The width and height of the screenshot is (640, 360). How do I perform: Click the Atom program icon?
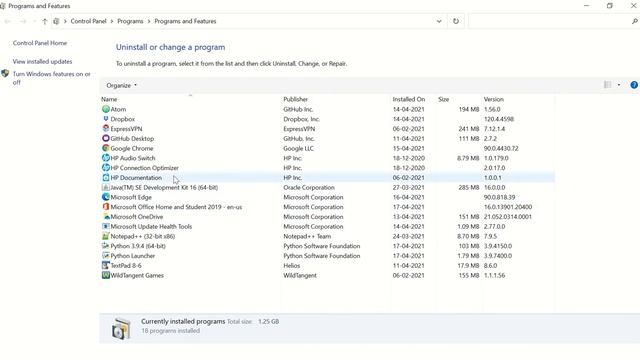(x=106, y=109)
